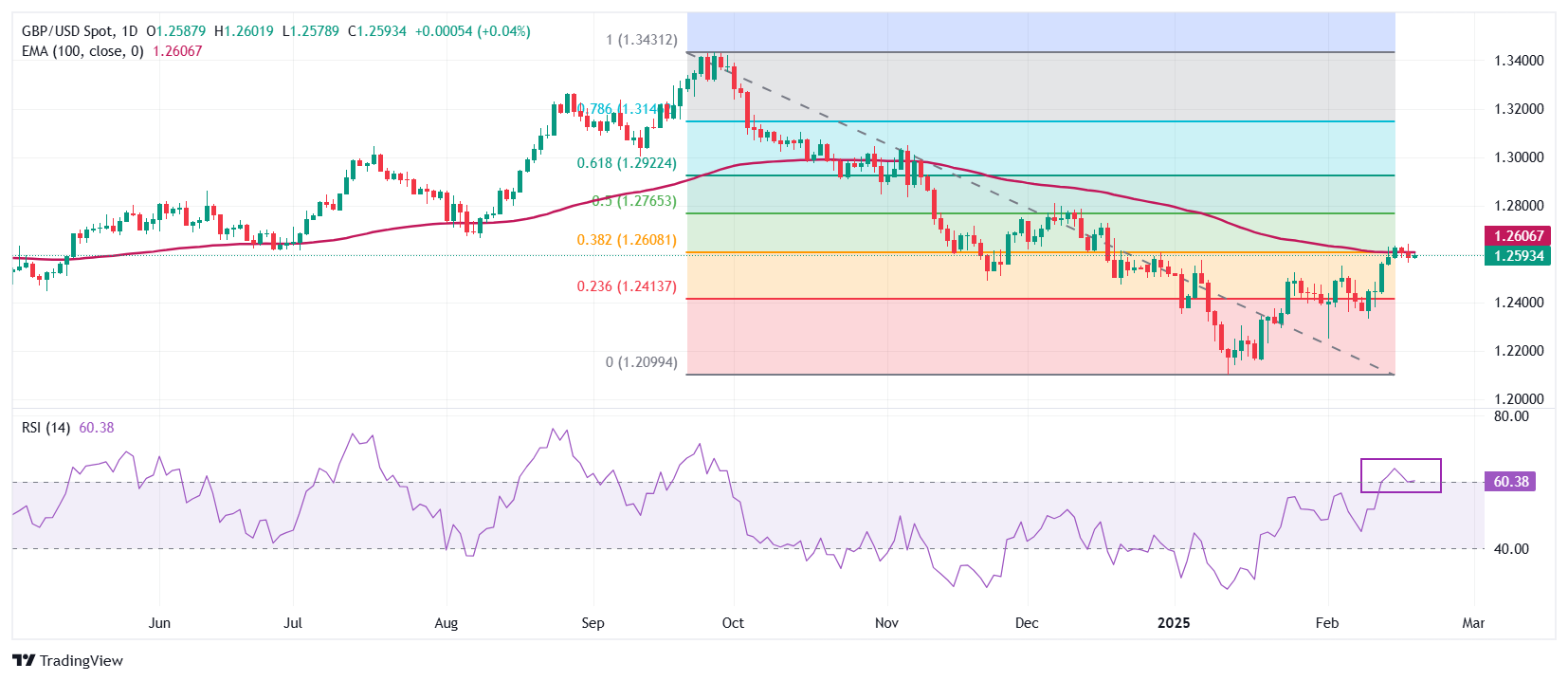This screenshot has height=681, width=1568.
Task: Click the 1 (1.34312) Fibonacci top label
Action: pos(642,40)
